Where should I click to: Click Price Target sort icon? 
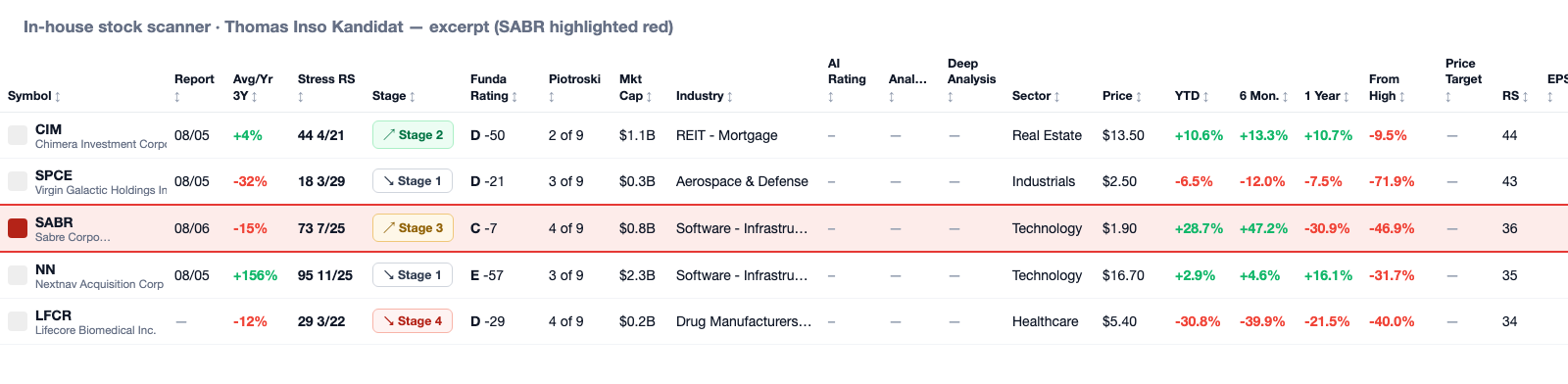tap(1448, 97)
